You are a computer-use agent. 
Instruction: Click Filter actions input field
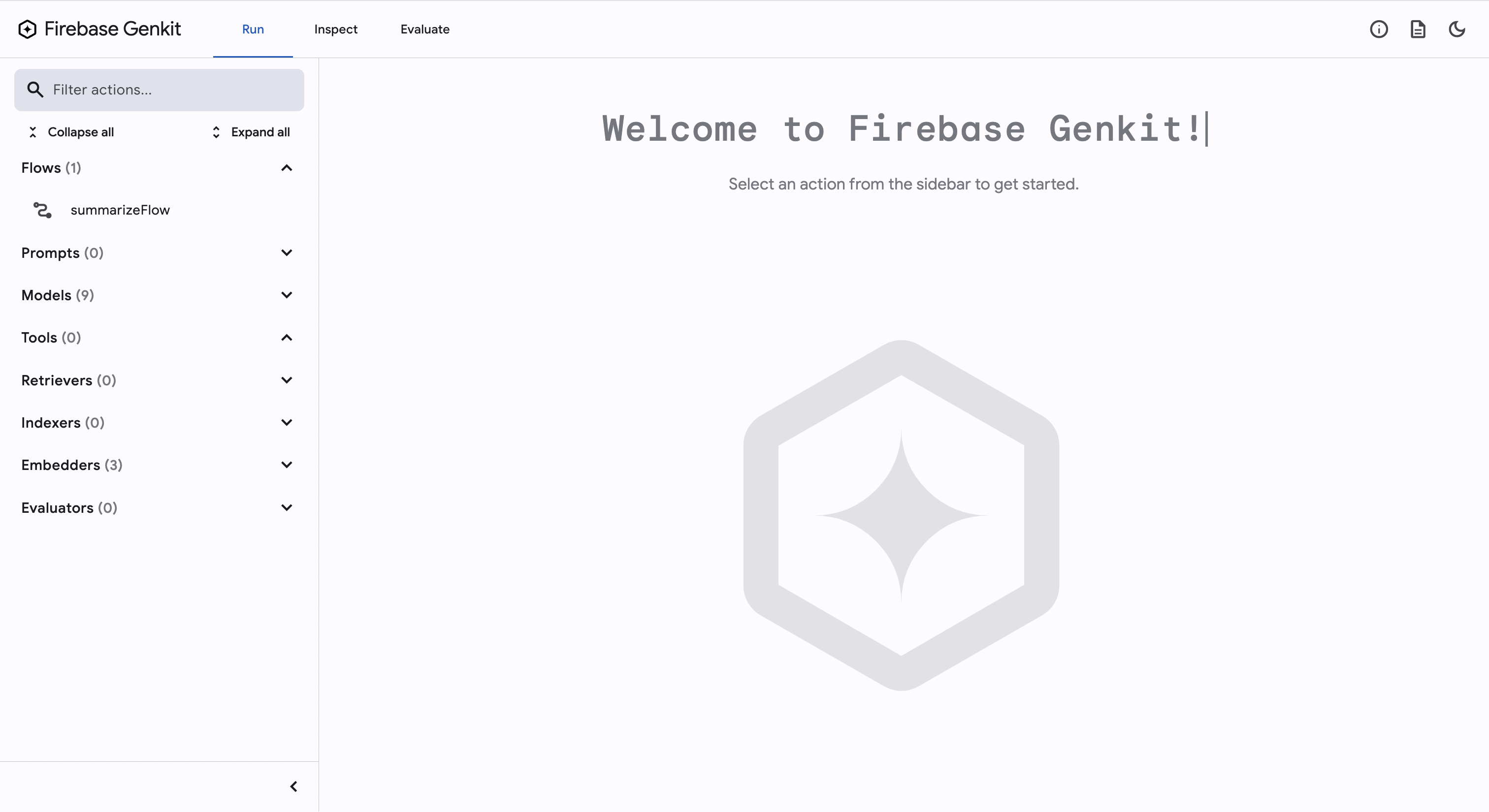tap(159, 89)
